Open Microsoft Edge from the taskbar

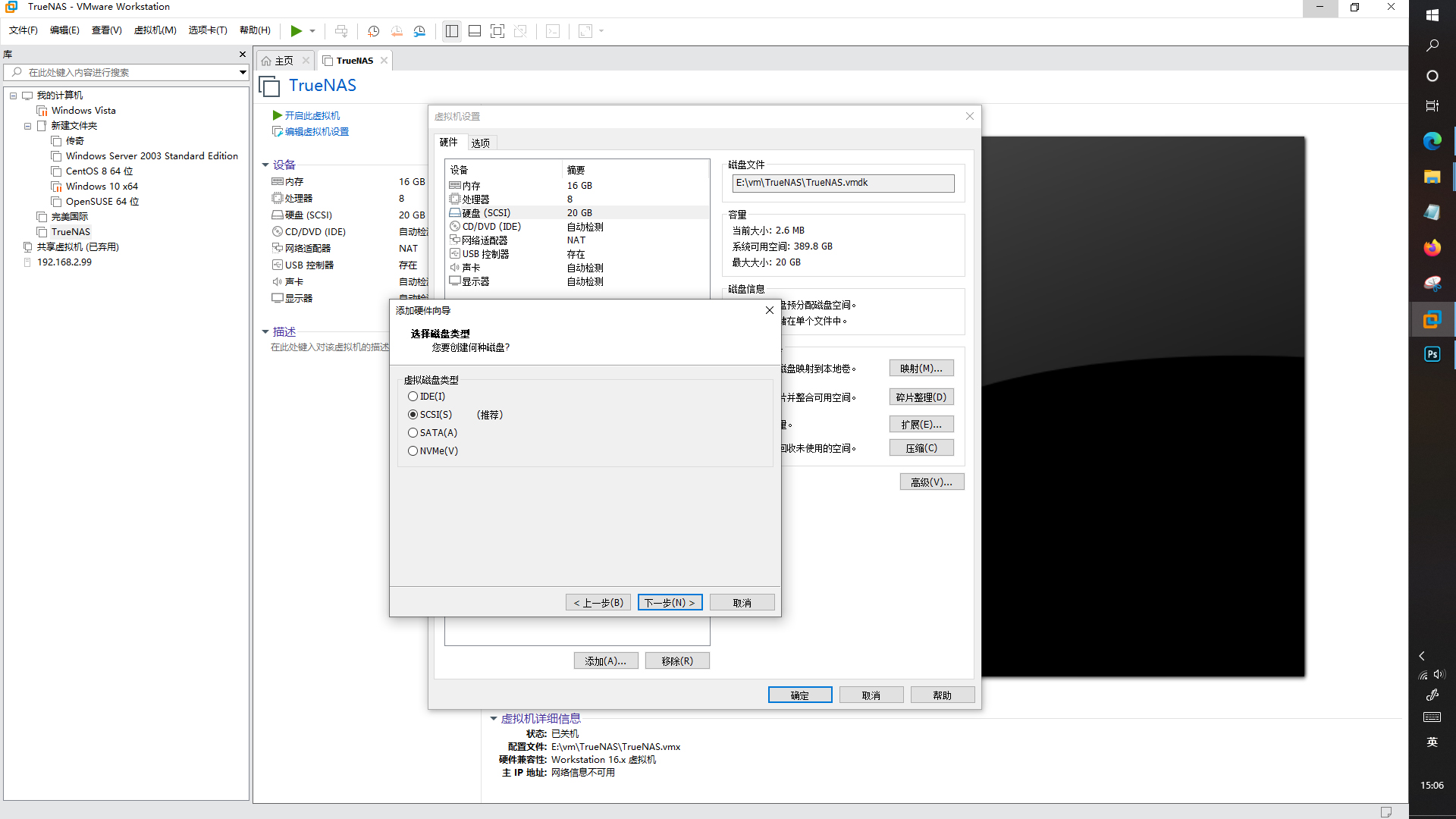coord(1432,141)
